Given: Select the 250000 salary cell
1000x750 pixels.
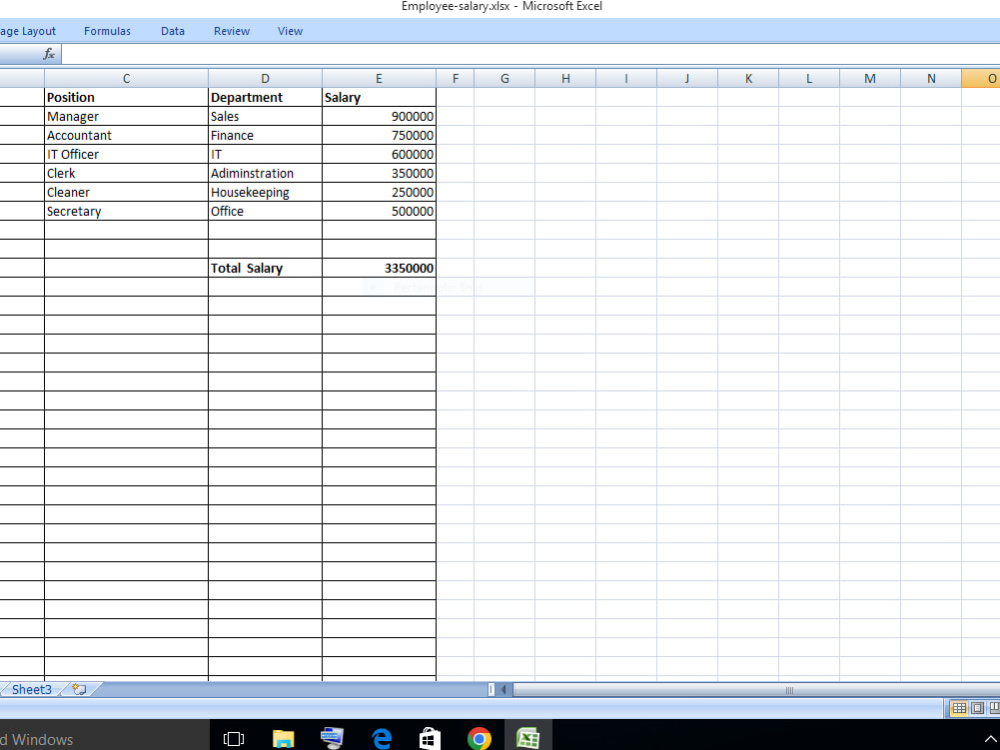Looking at the screenshot, I should (379, 193).
